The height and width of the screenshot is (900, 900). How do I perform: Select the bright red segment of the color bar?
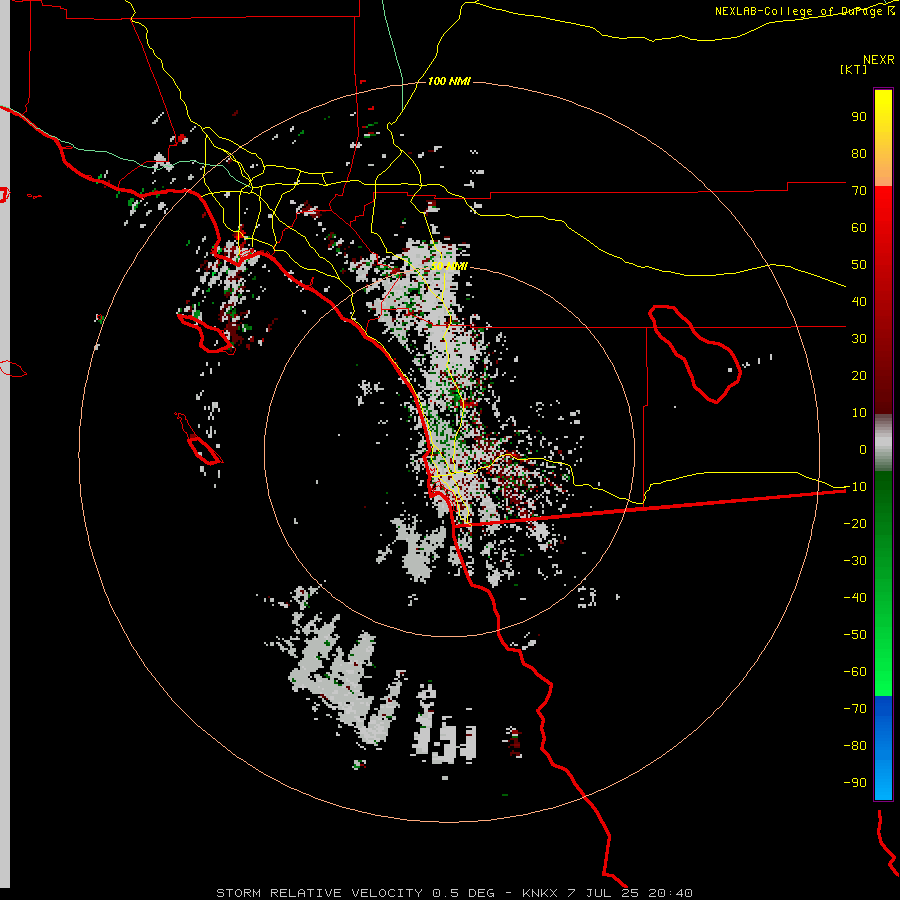point(883,298)
